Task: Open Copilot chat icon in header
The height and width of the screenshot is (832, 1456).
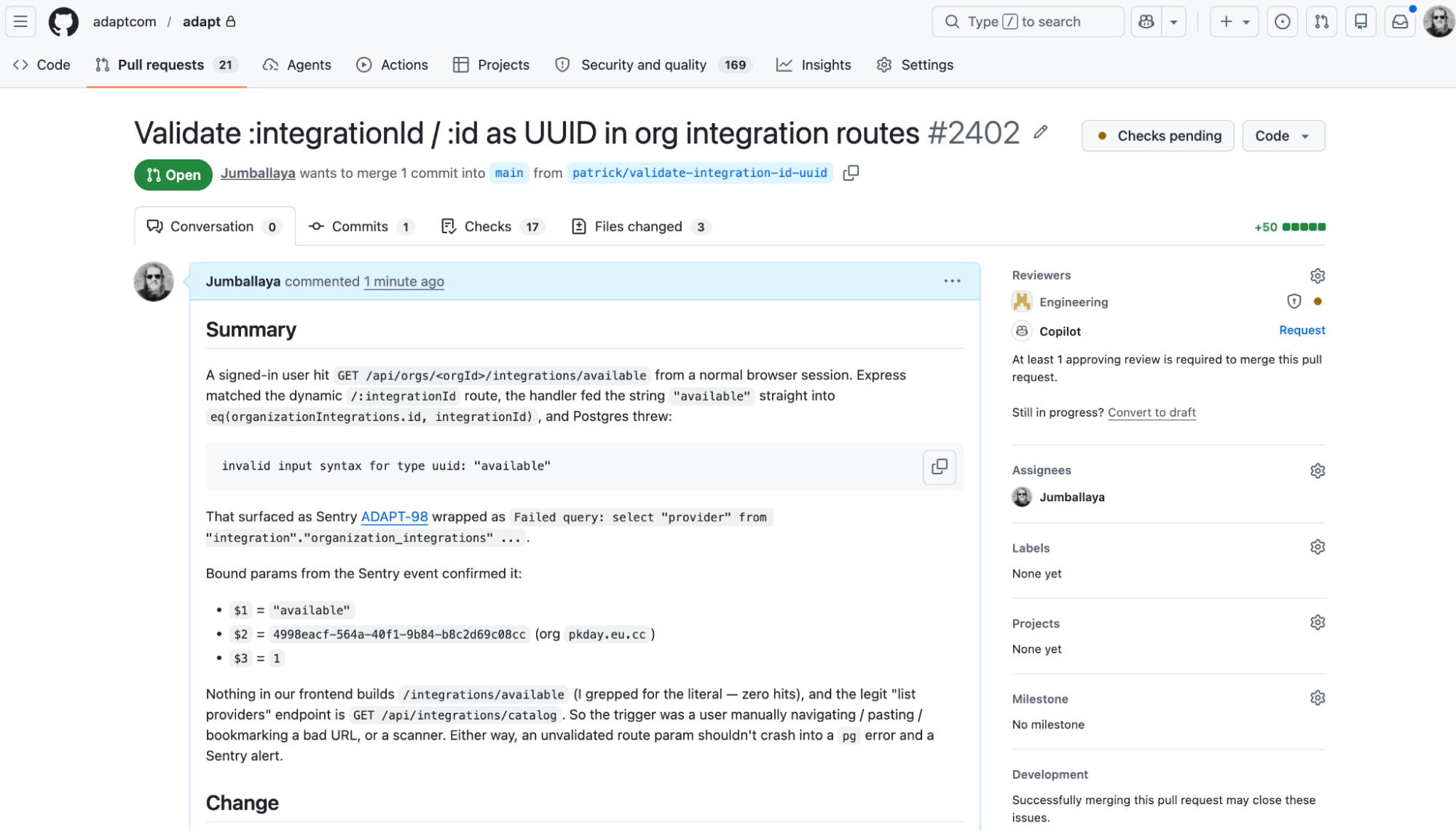Action: [1146, 22]
